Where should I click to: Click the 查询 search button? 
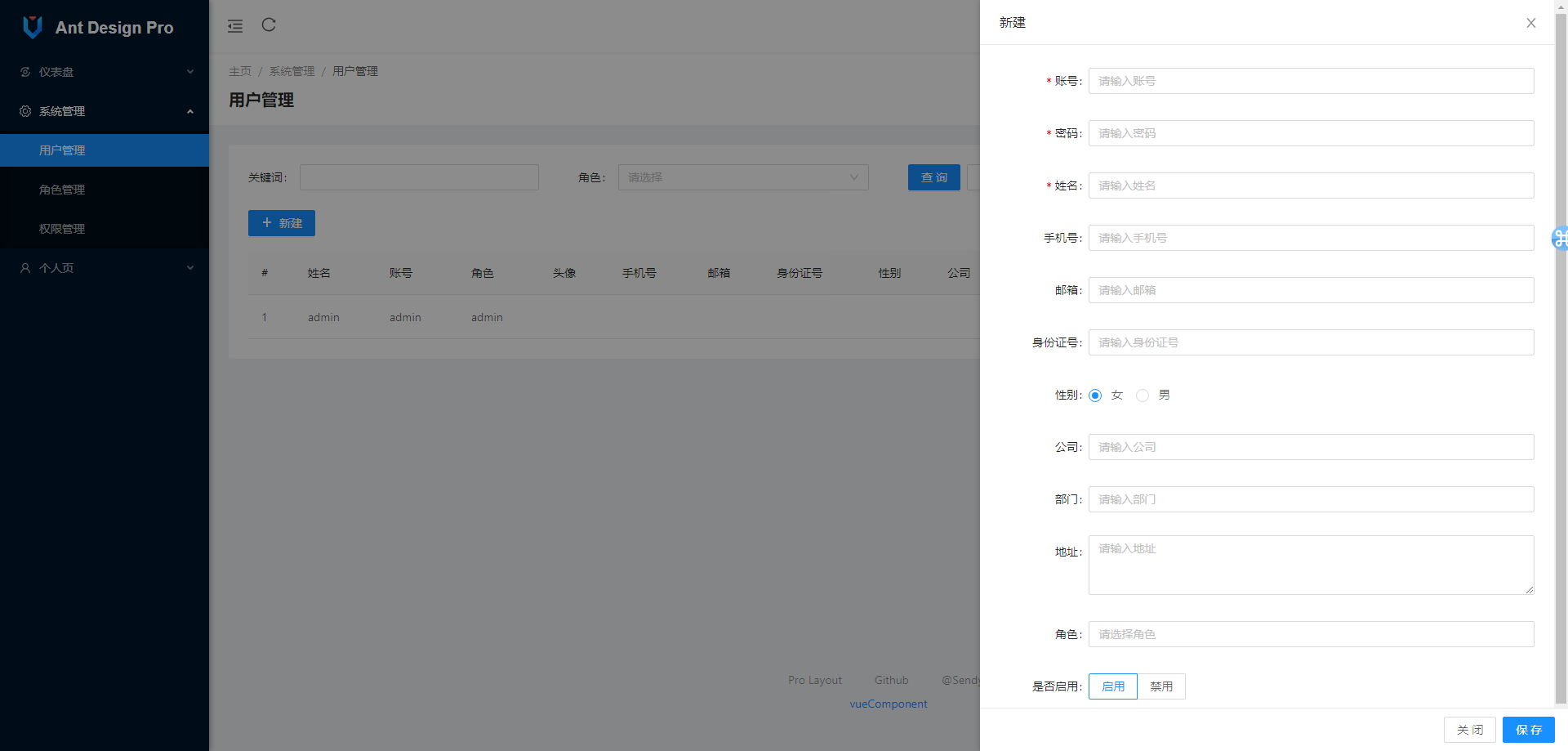coord(934,177)
